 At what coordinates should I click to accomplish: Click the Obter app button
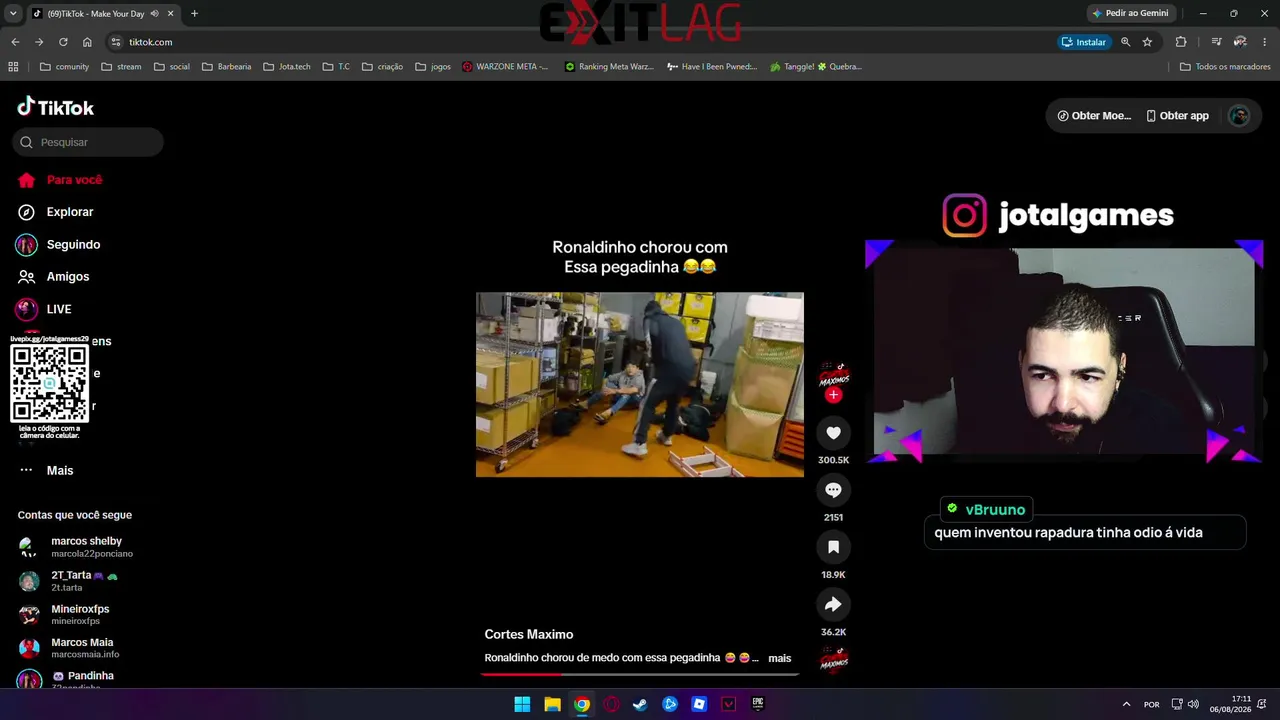click(1177, 116)
